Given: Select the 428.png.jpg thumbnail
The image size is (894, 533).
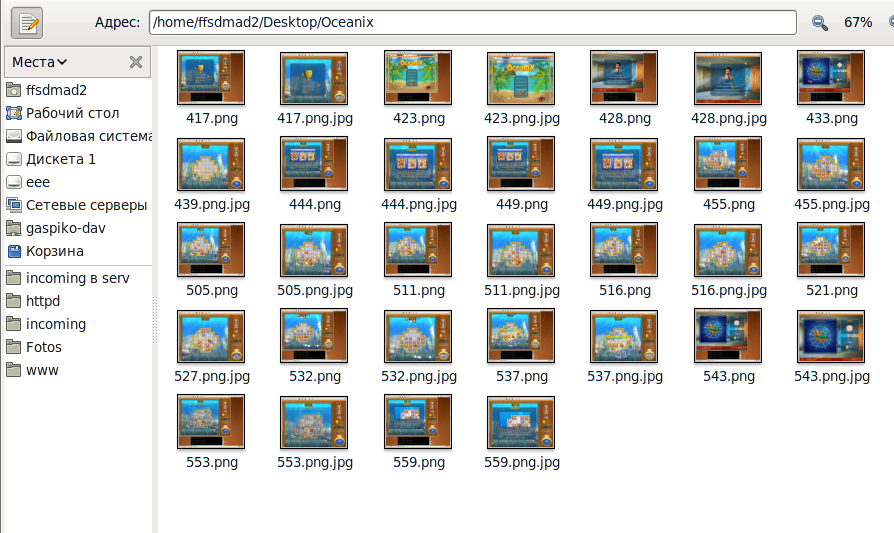Looking at the screenshot, I should [x=728, y=78].
